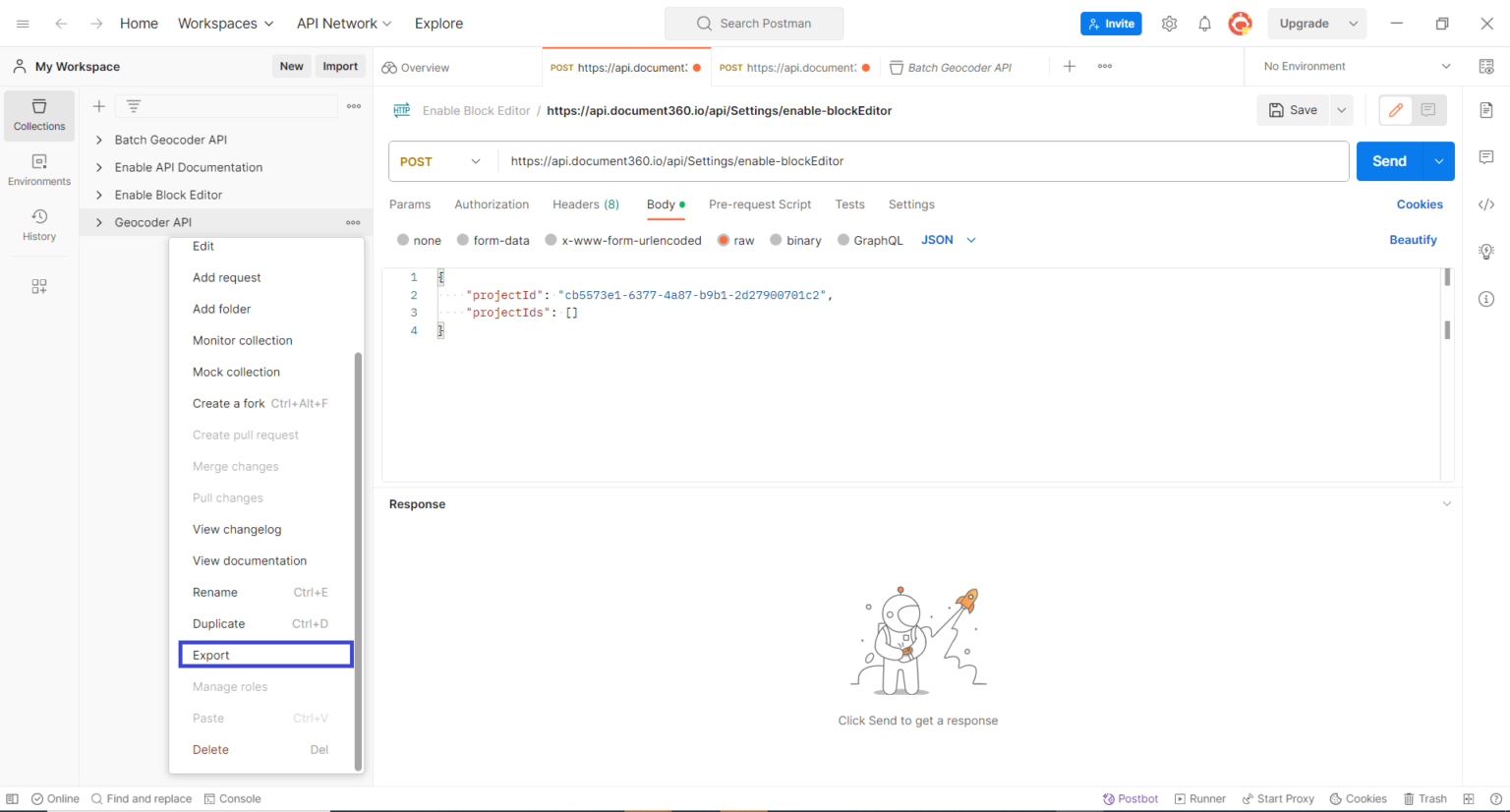Open the Cookies manager in the status bar
Image resolution: width=1510 pixels, height=812 pixels.
click(1358, 798)
